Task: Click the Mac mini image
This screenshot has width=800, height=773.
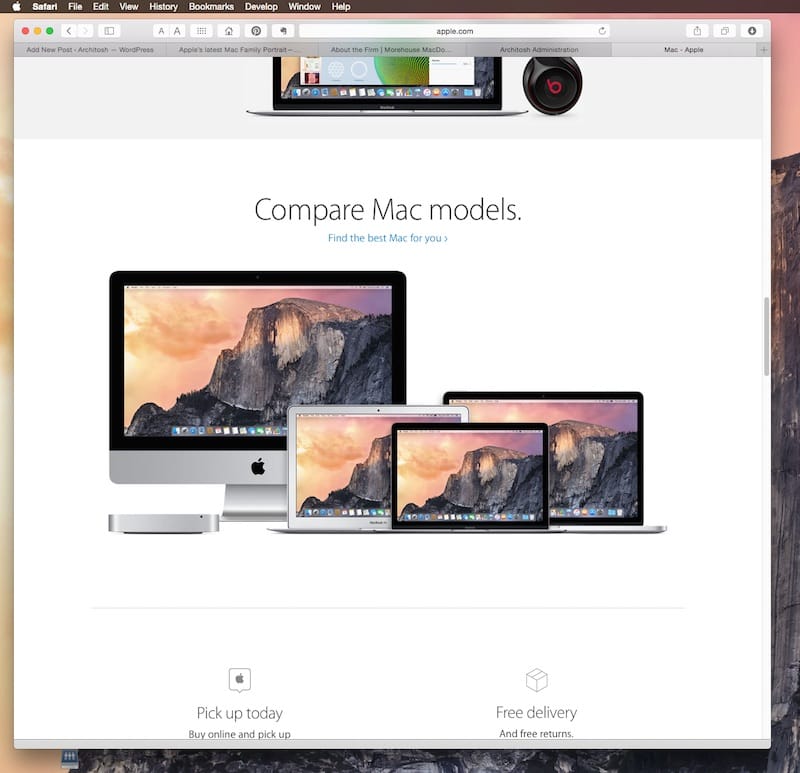Action: point(164,523)
